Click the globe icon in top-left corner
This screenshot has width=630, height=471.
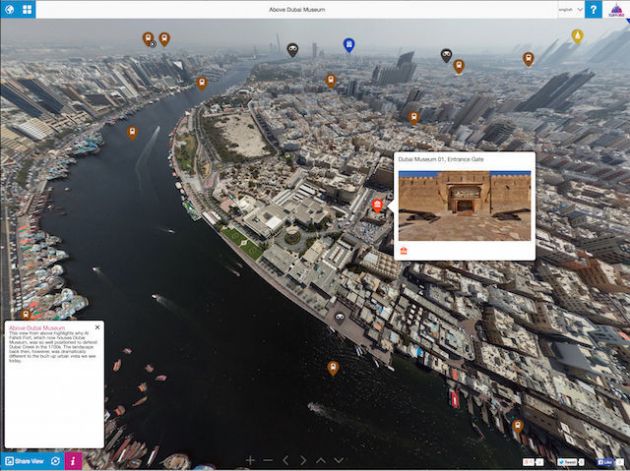click(x=8, y=9)
